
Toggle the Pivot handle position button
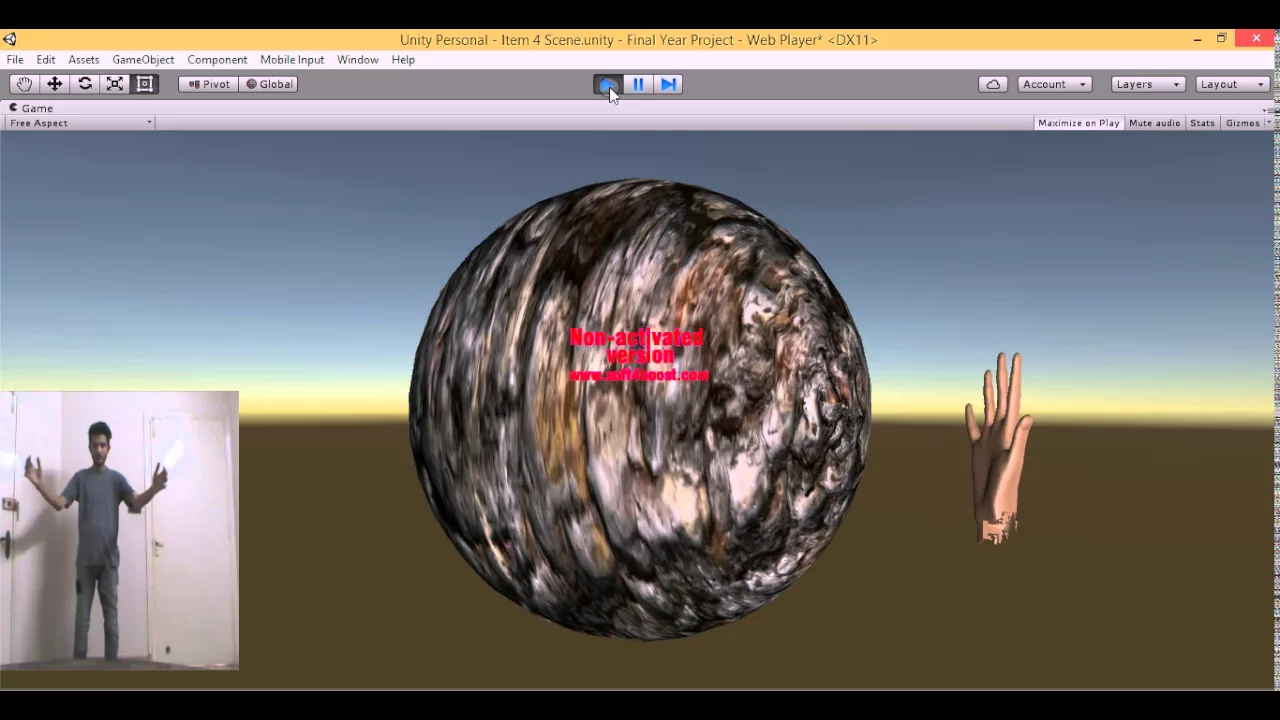pos(208,84)
